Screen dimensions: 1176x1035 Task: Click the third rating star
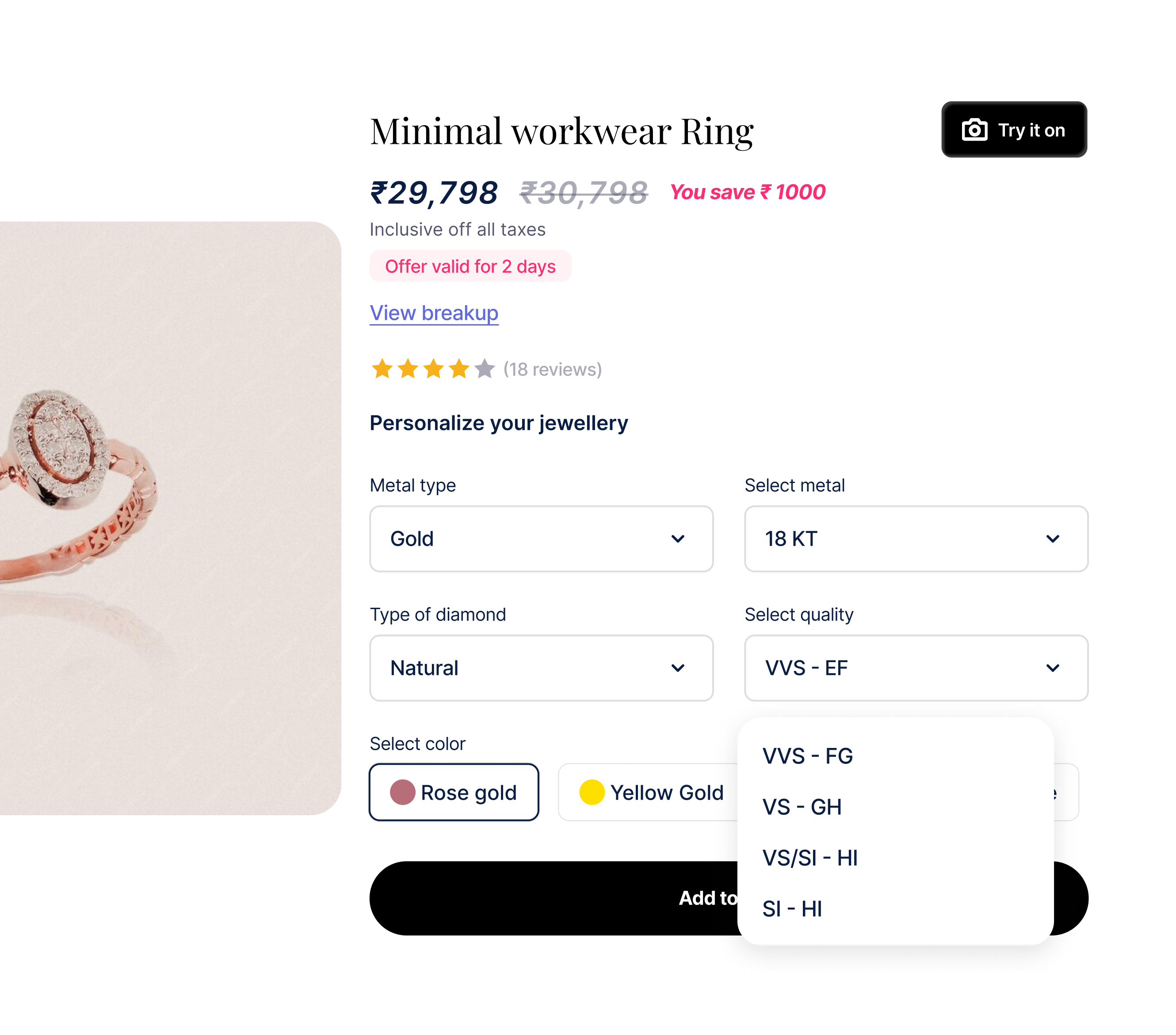[433, 369]
